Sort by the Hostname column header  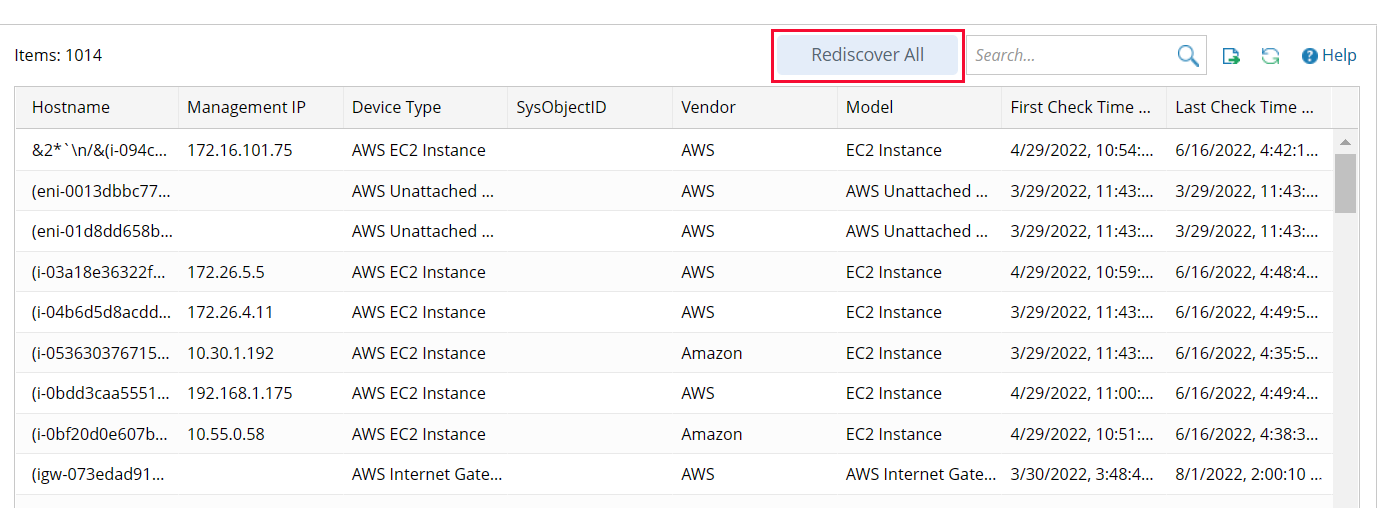coord(71,107)
